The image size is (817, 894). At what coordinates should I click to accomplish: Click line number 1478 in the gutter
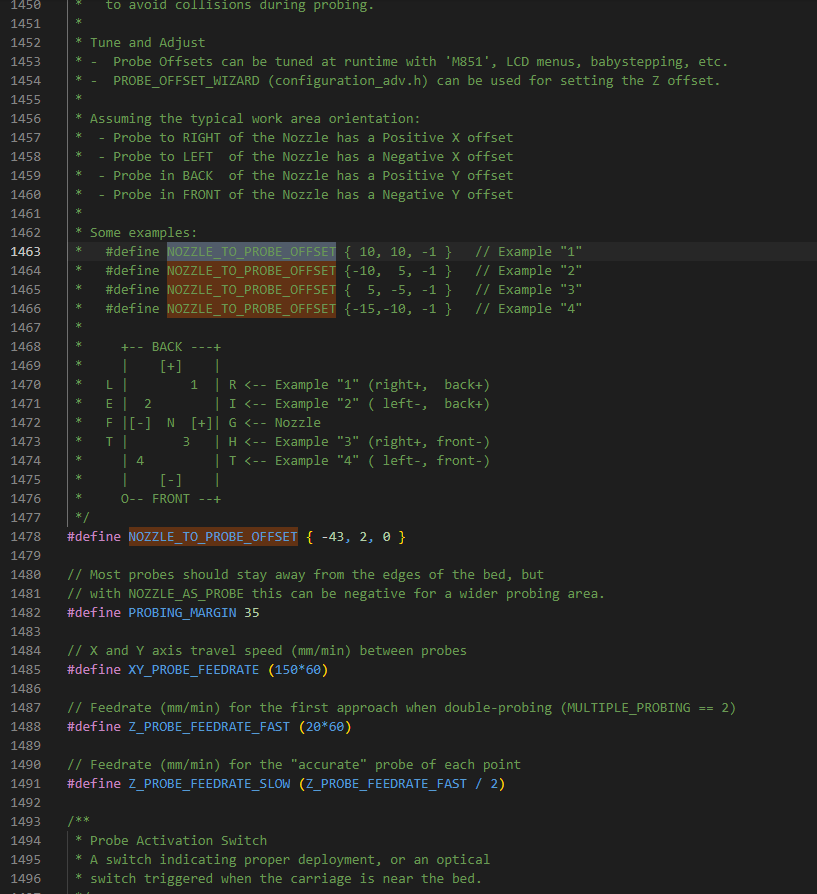tap(26, 537)
